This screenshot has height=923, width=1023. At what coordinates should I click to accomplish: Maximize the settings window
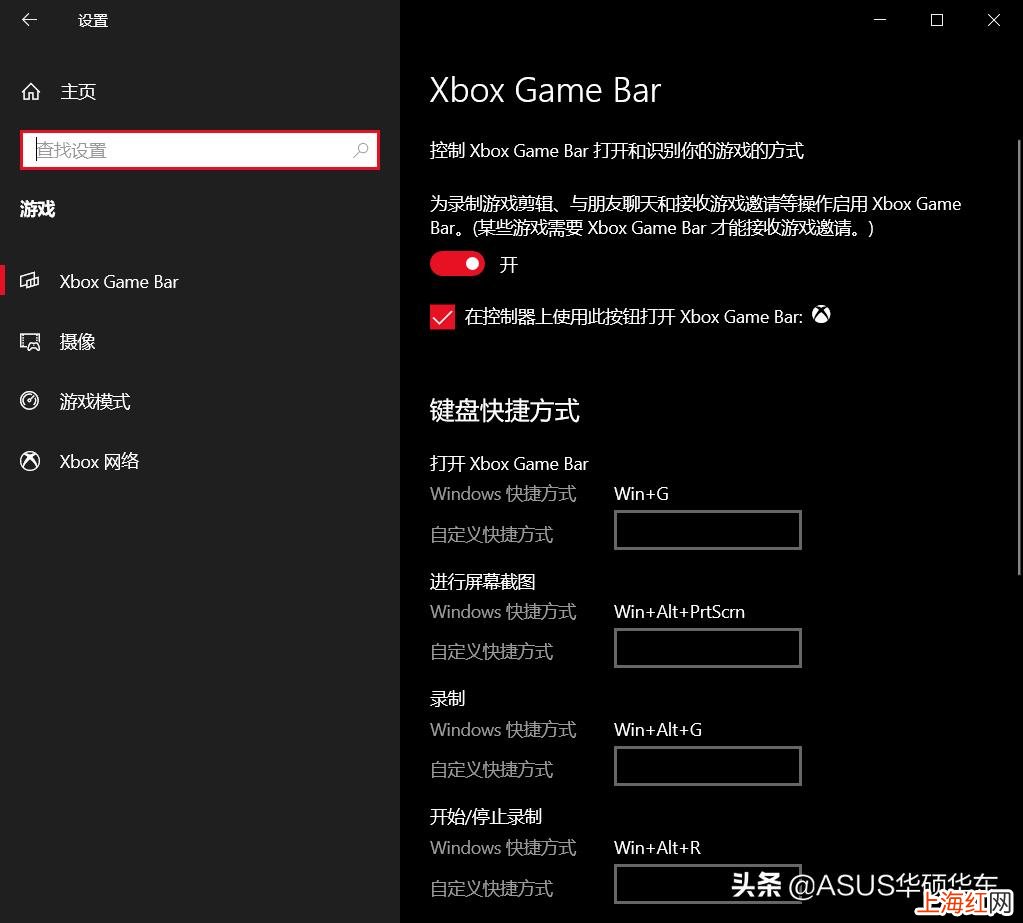(x=936, y=20)
